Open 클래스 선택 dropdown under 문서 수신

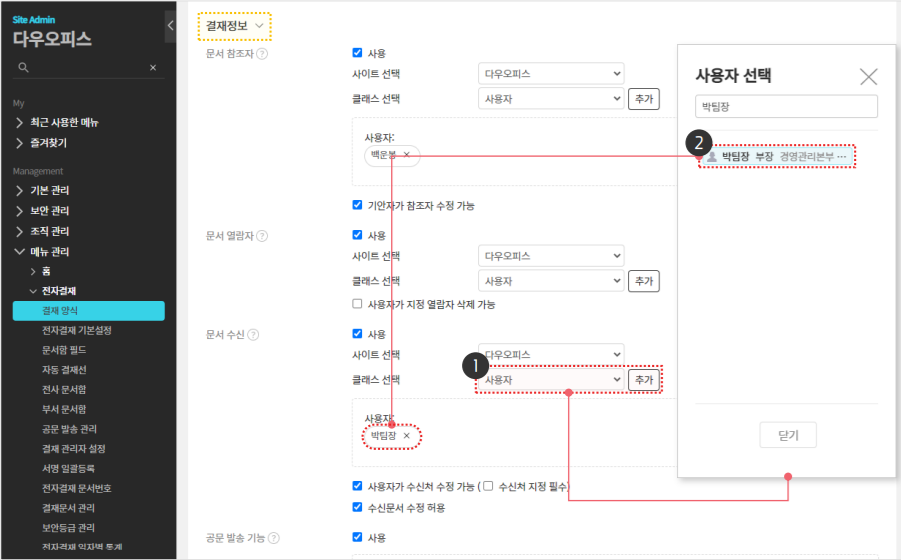click(550, 380)
